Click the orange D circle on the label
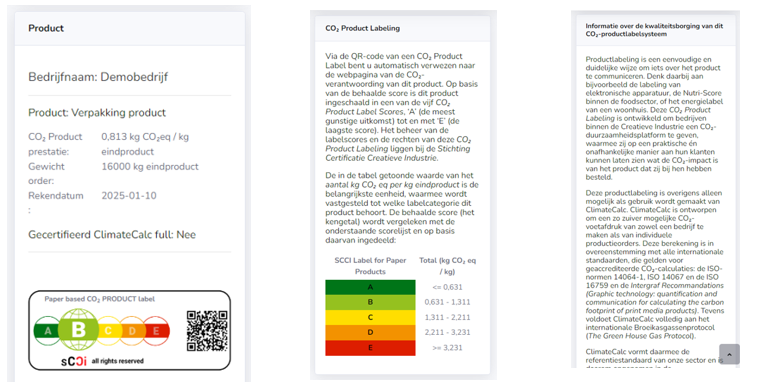The height and width of the screenshot is (382, 762). coord(132,330)
